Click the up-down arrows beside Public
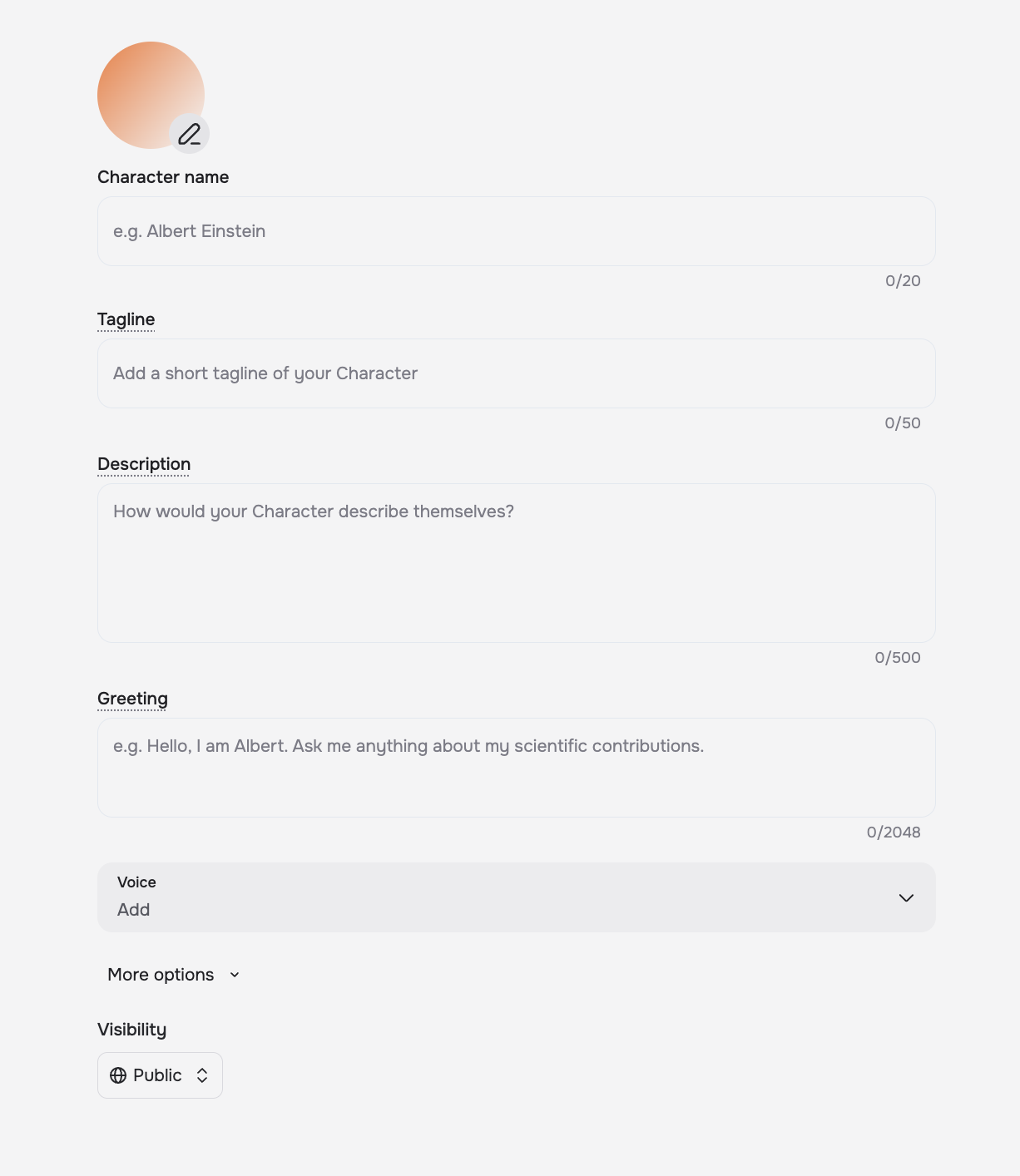Screen dimensions: 1020x1176 click(x=202, y=1075)
